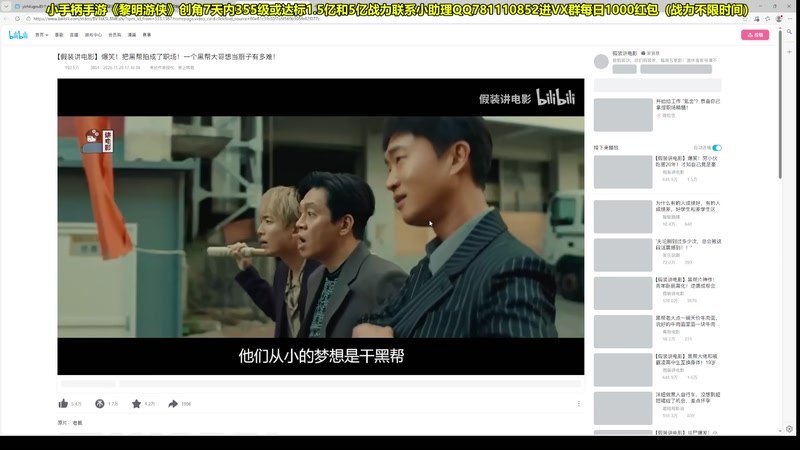800x450 pixels.
Task: Click the Bilibili logo in header
Action: click(18, 34)
